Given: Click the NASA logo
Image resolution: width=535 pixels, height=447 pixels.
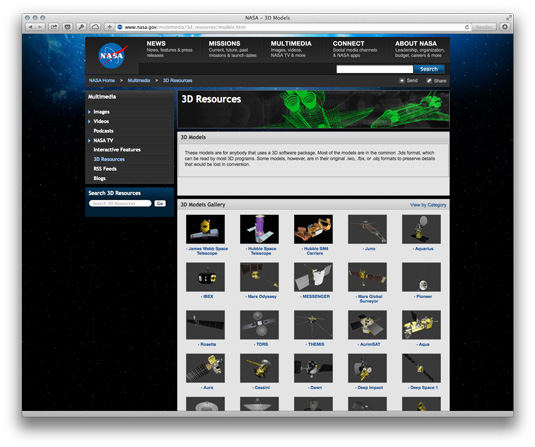Looking at the screenshot, I should pyautogui.click(x=112, y=55).
